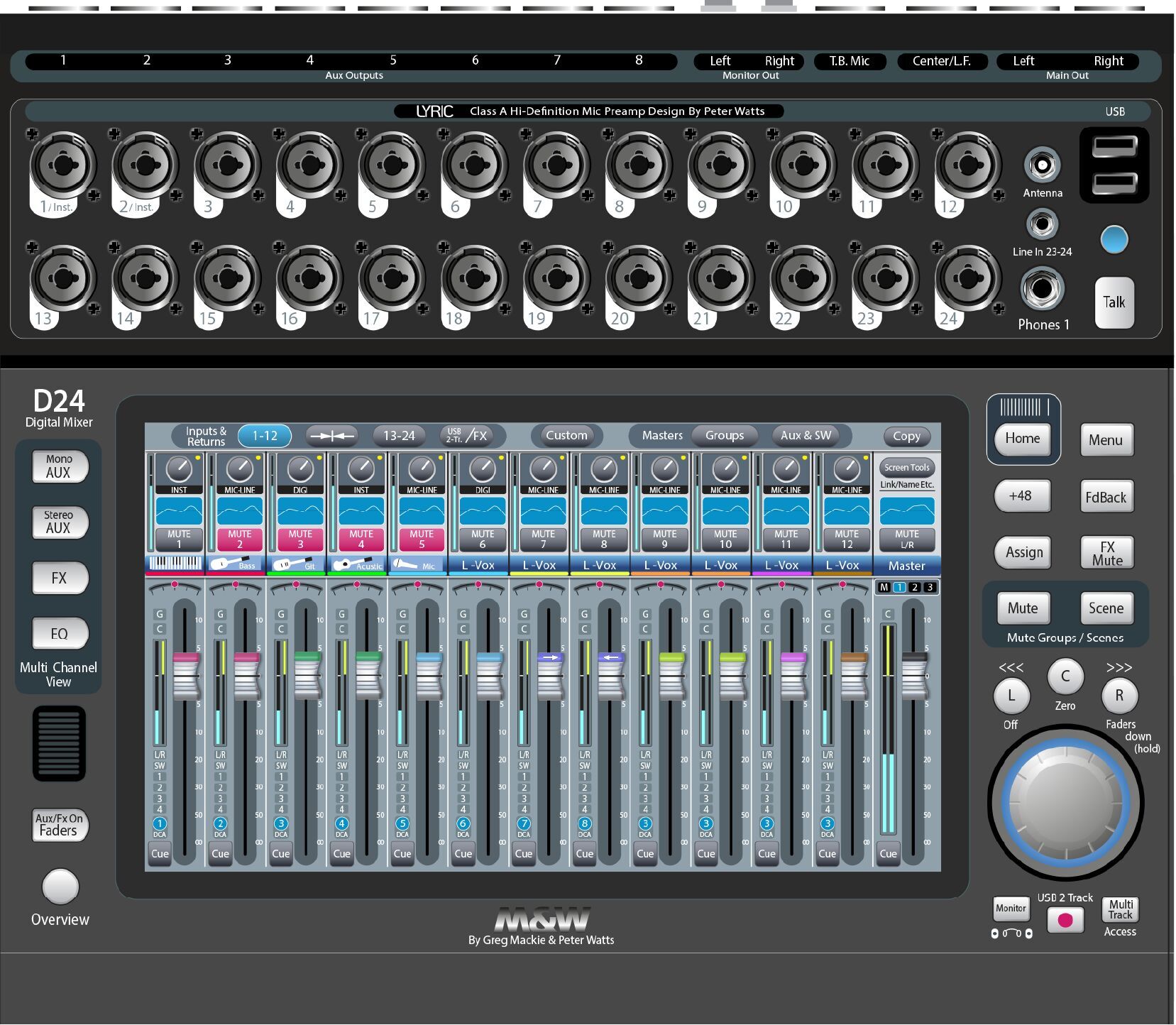Click the right-pointing arrow on channel 7 fader
Viewport: 1176px width, 1025px height.
[x=549, y=657]
